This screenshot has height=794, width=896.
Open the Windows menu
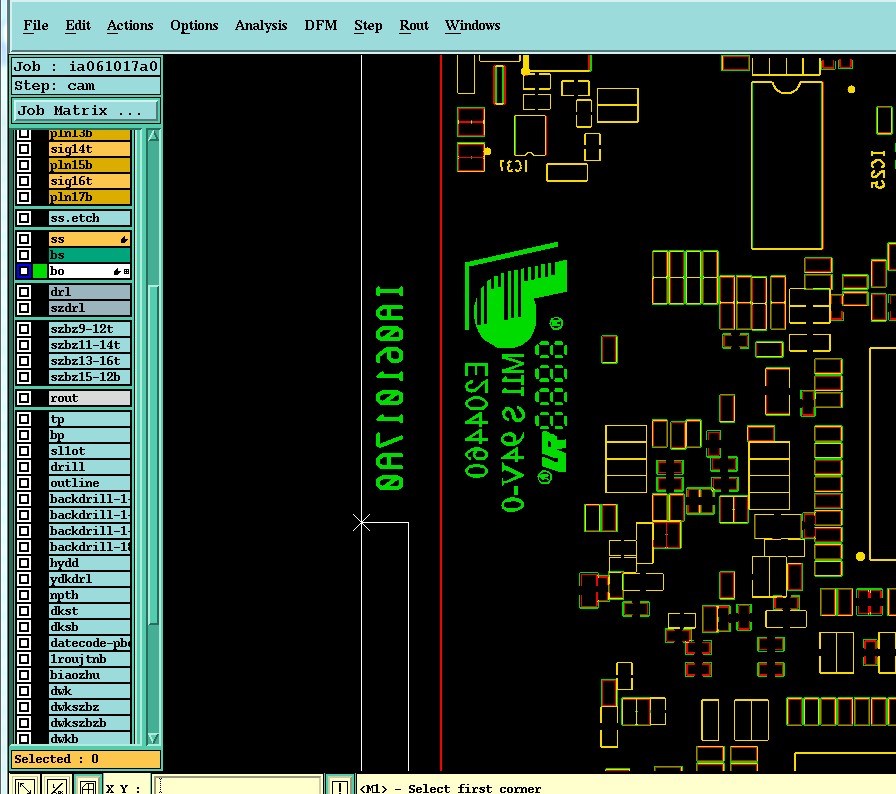coord(473,26)
